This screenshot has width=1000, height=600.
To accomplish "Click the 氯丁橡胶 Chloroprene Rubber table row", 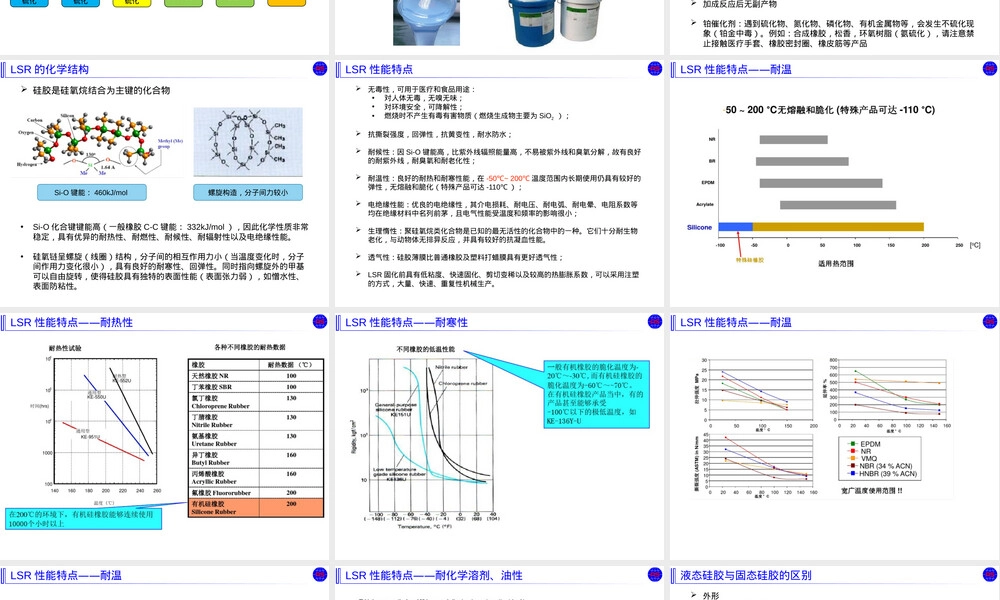I will (256, 402).
